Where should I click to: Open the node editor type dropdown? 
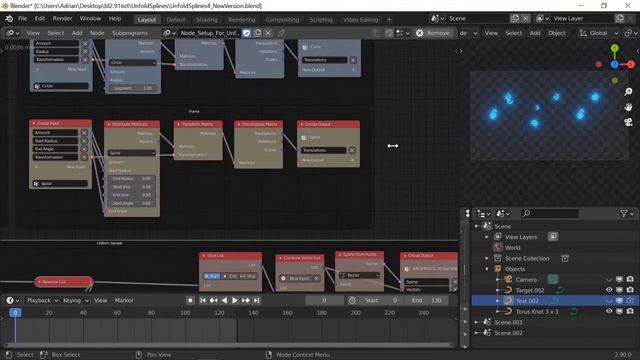pyautogui.click(x=13, y=33)
